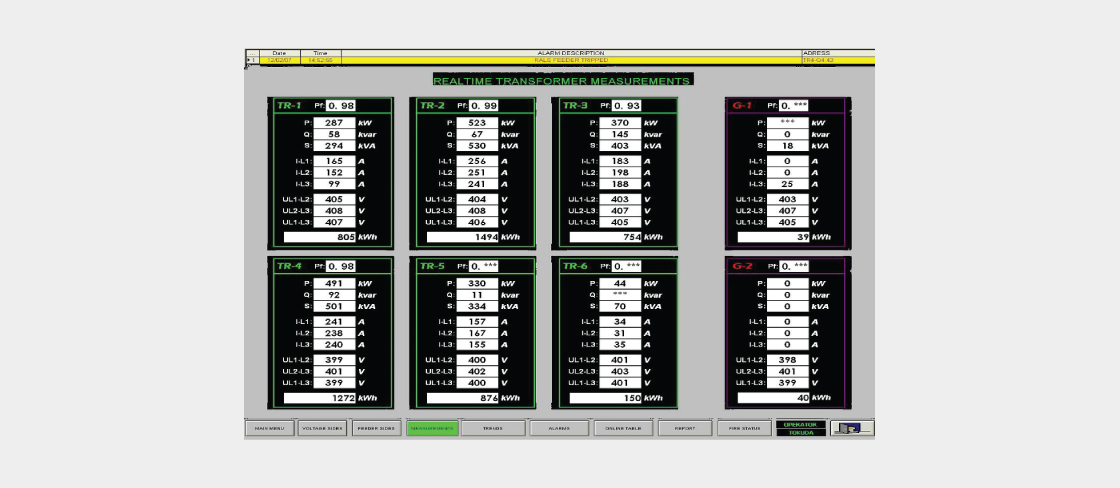
Task: Click the Adress column header
Action: pos(838,53)
